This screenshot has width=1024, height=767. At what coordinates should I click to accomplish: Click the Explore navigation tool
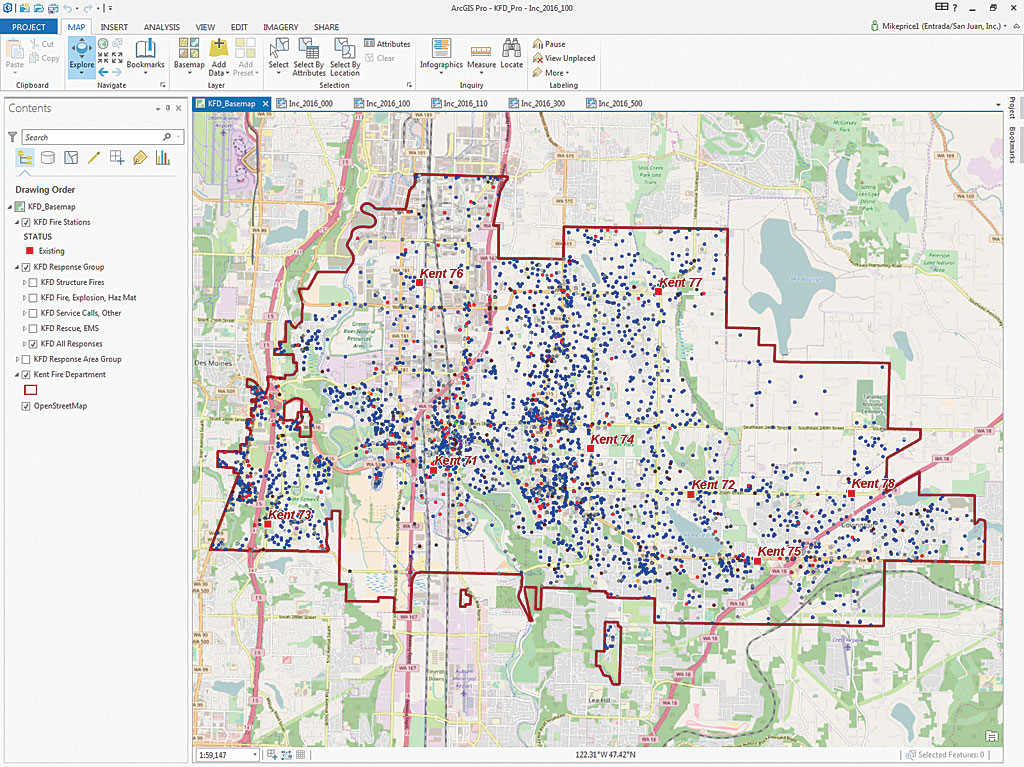coord(82,56)
